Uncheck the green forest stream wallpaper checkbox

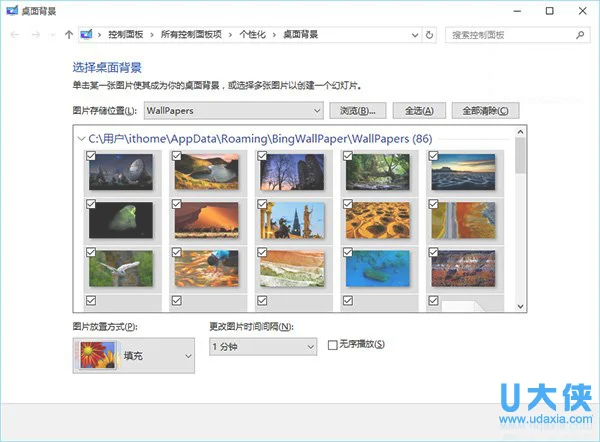coord(347,156)
